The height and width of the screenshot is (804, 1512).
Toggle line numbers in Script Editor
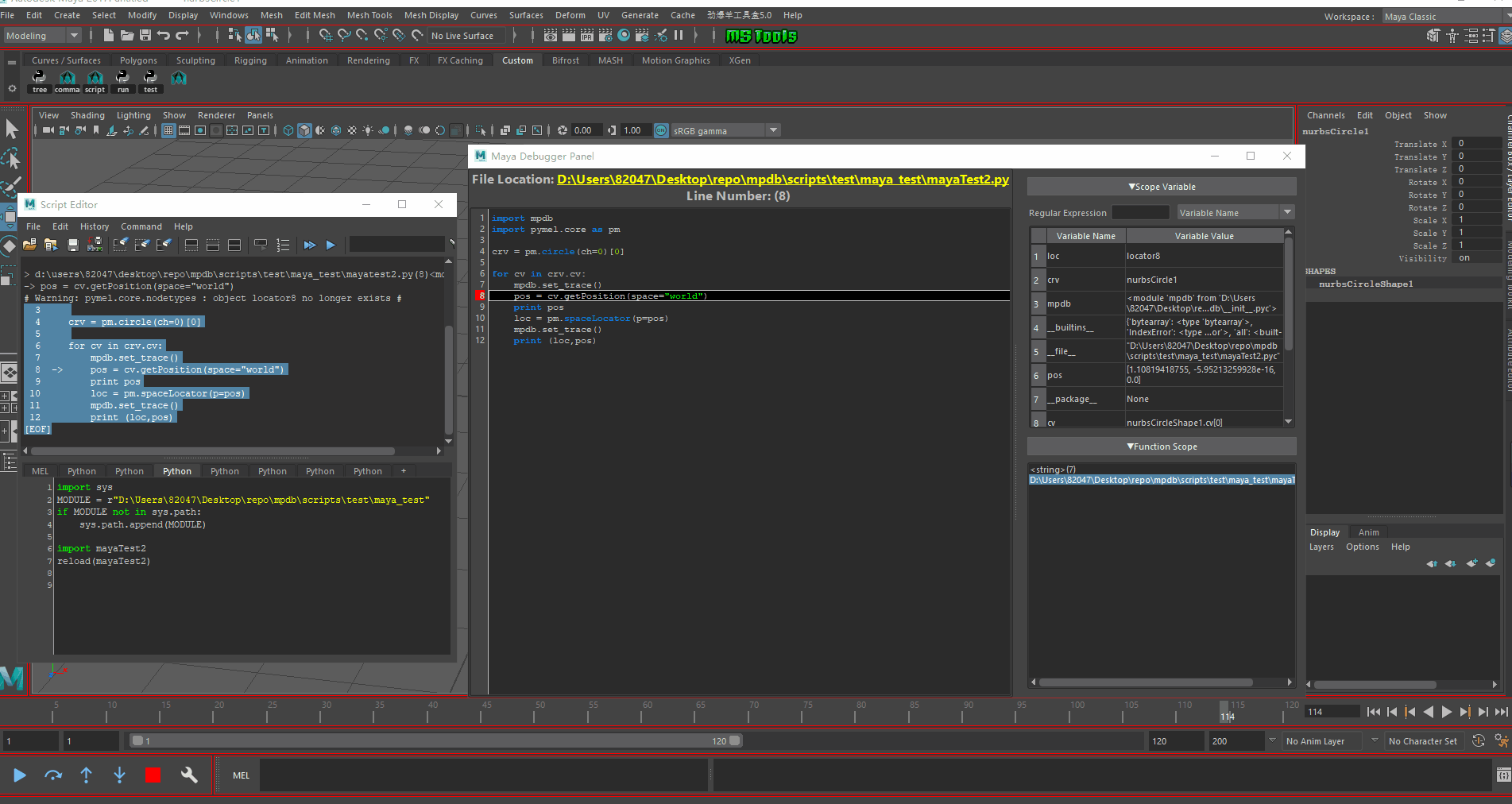[x=283, y=245]
